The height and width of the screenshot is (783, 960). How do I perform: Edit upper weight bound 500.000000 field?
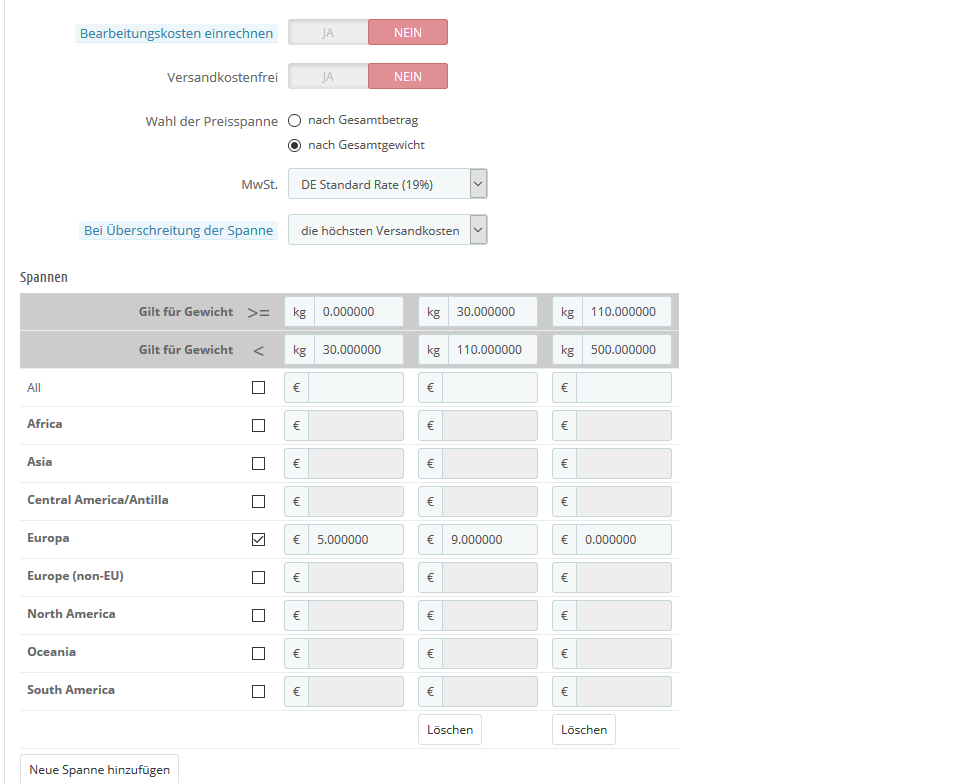click(627, 350)
